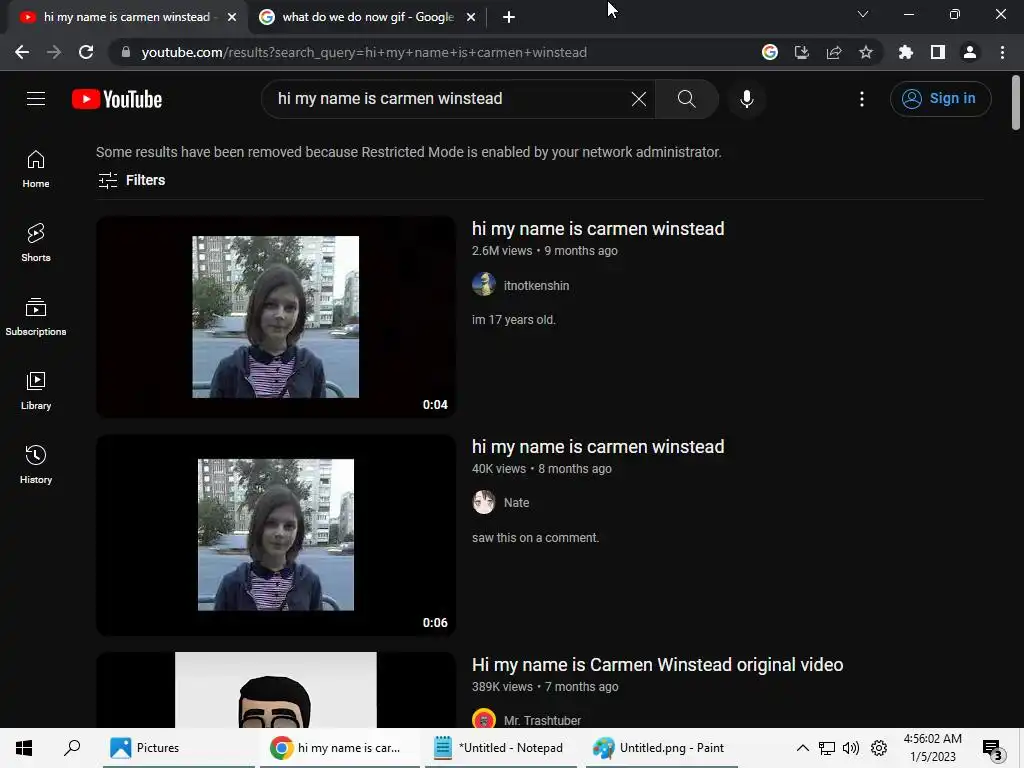The width and height of the screenshot is (1024, 768).
Task: Show hidden tray icons chevron
Action: click(803, 748)
